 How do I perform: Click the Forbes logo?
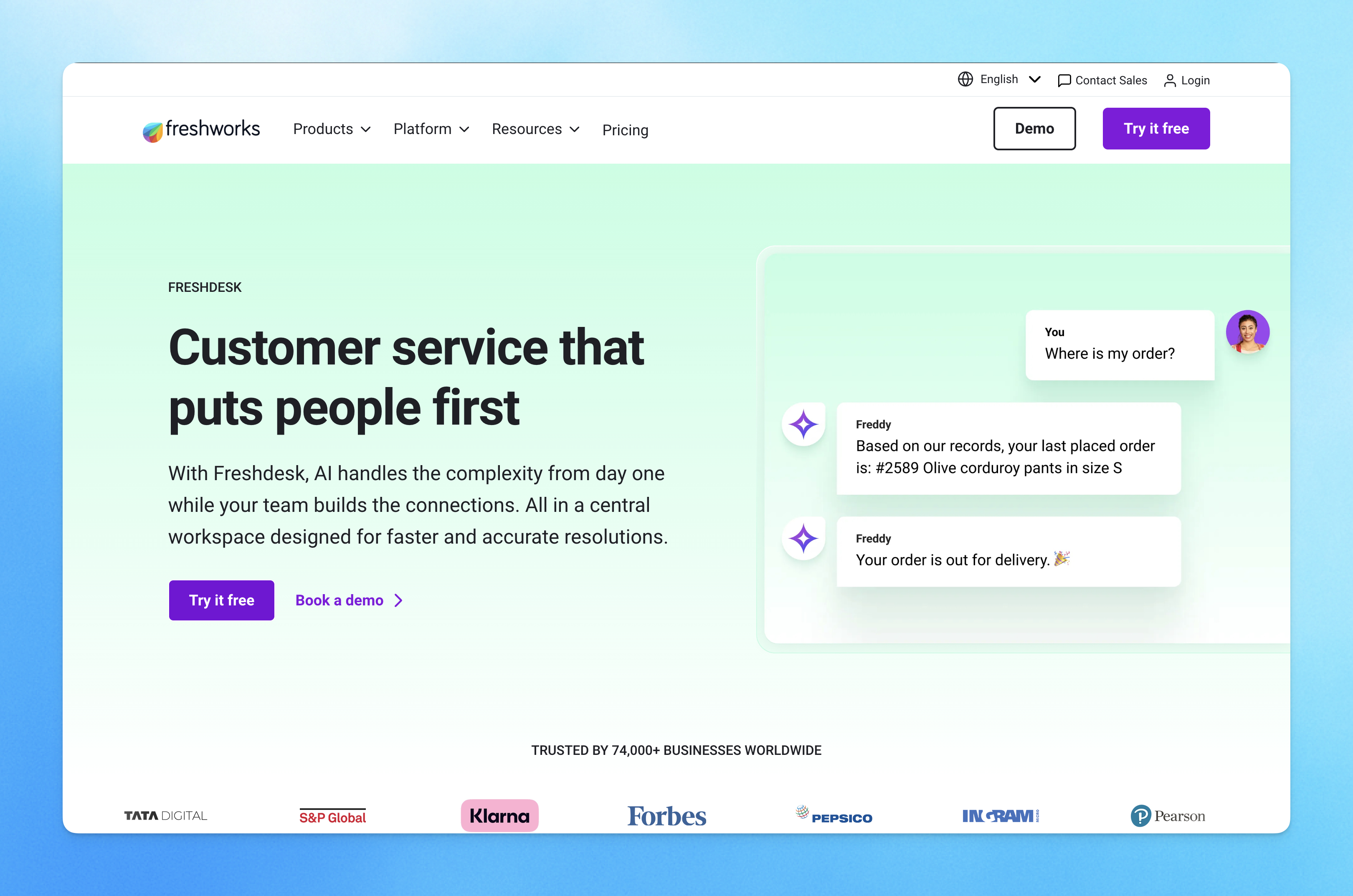coord(666,816)
